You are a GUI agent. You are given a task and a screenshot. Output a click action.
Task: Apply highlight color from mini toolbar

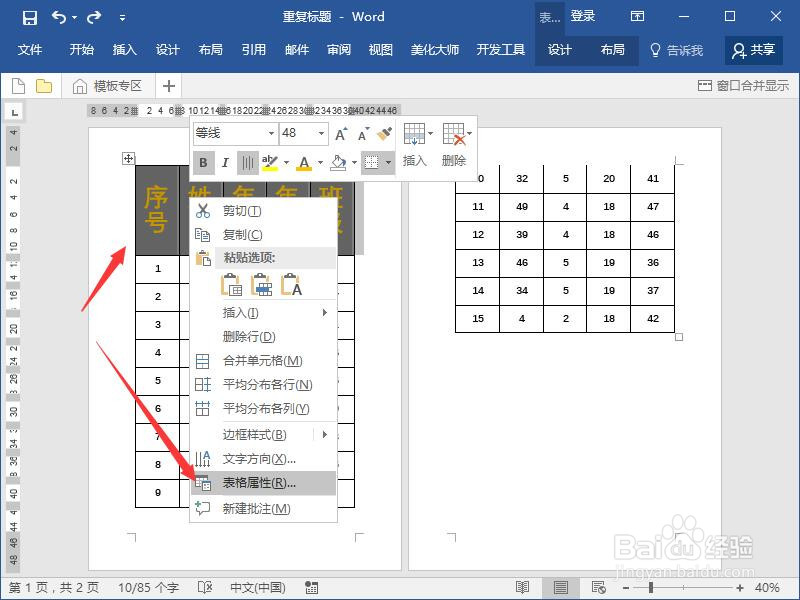tap(270, 162)
